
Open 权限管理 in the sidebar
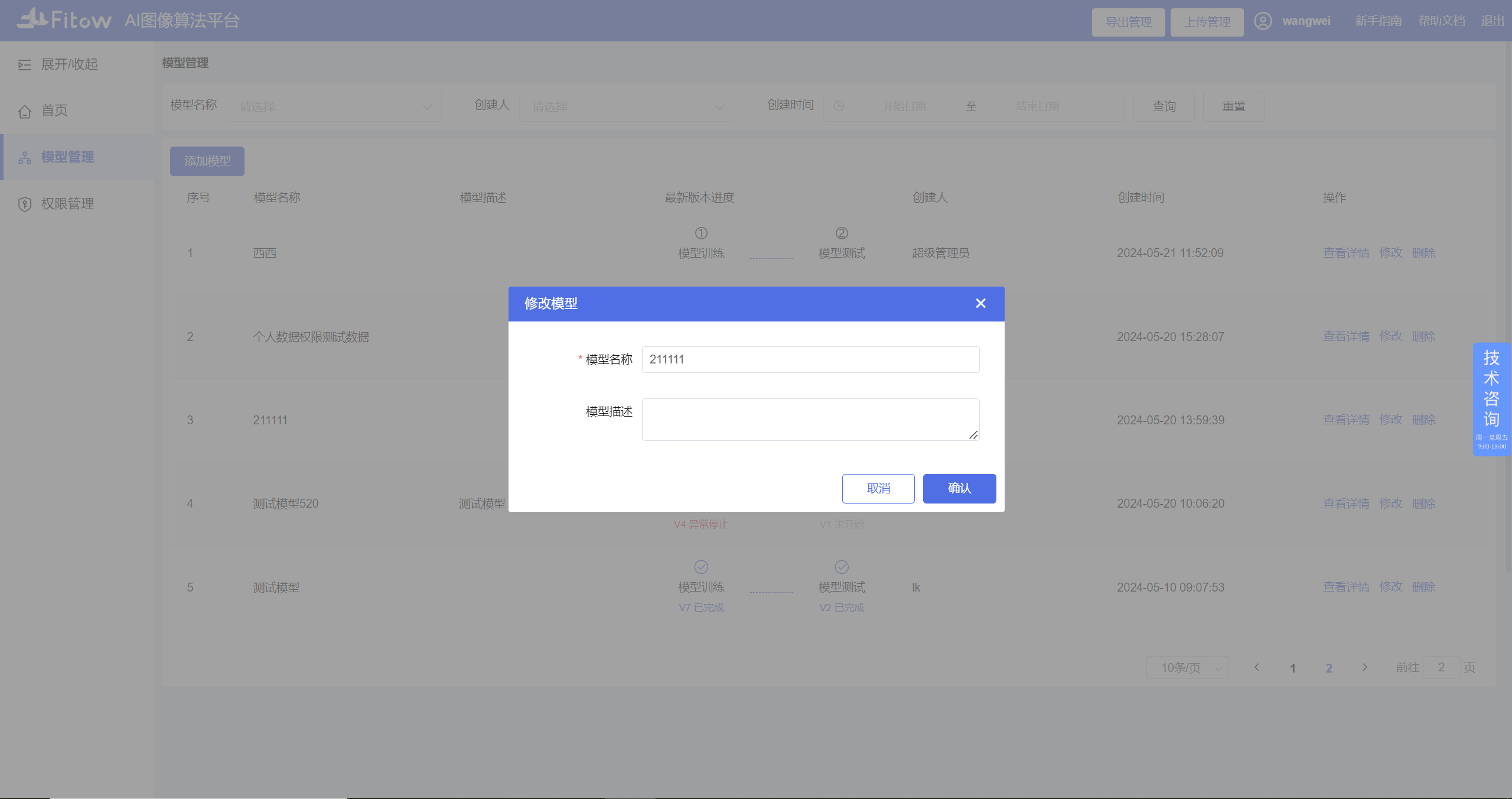tap(67, 204)
